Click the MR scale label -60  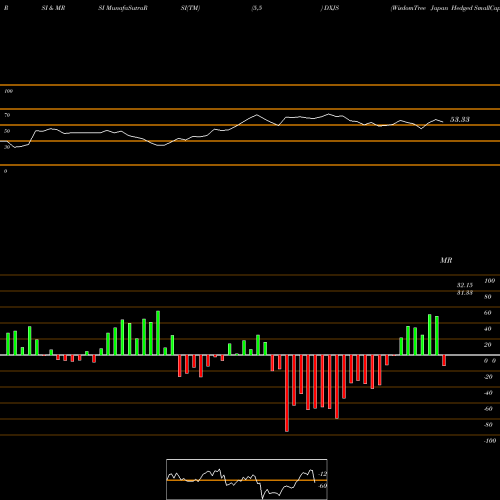click(x=488, y=409)
